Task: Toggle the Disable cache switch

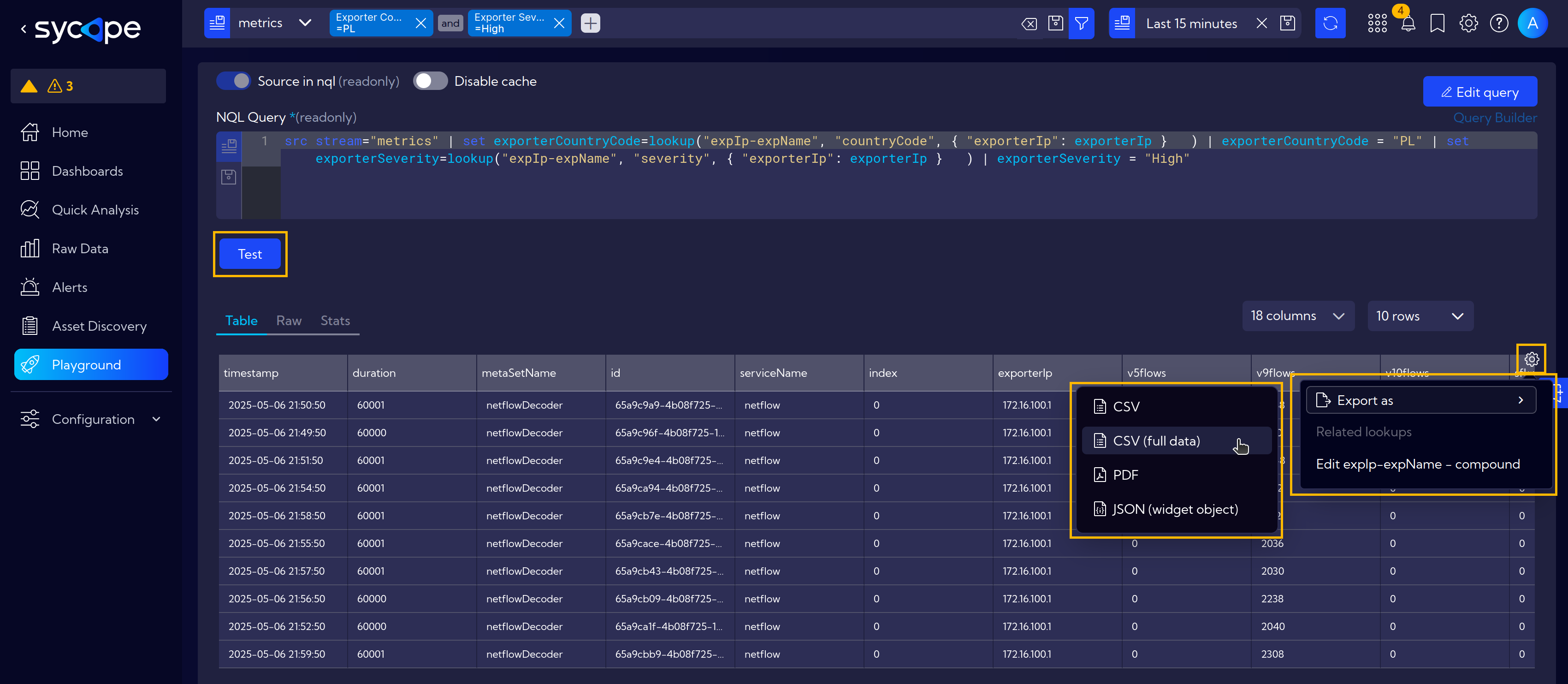Action: click(430, 81)
